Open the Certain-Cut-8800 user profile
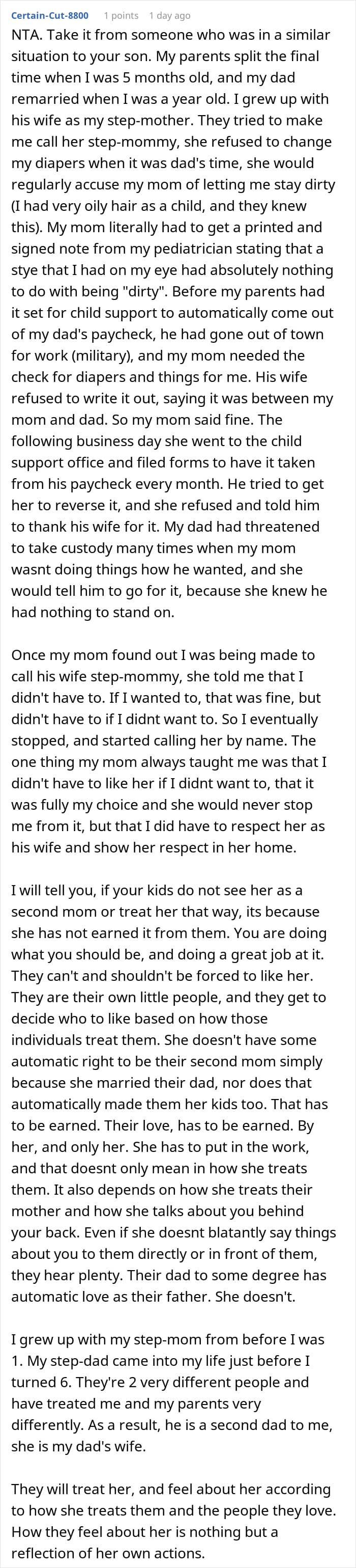356x1568 pixels. pos(50,15)
